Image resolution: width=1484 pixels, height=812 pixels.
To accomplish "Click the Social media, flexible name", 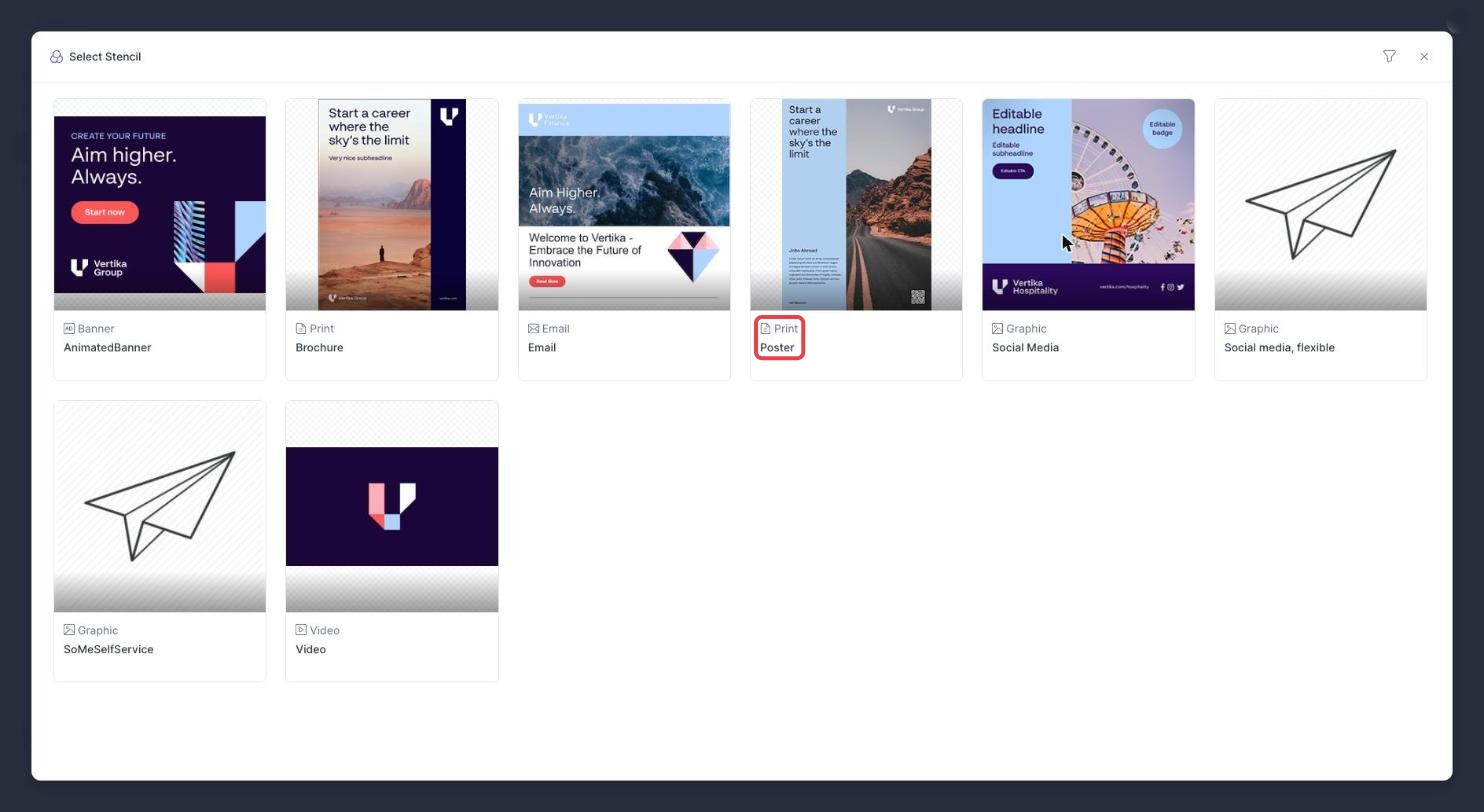I will coord(1279,348).
